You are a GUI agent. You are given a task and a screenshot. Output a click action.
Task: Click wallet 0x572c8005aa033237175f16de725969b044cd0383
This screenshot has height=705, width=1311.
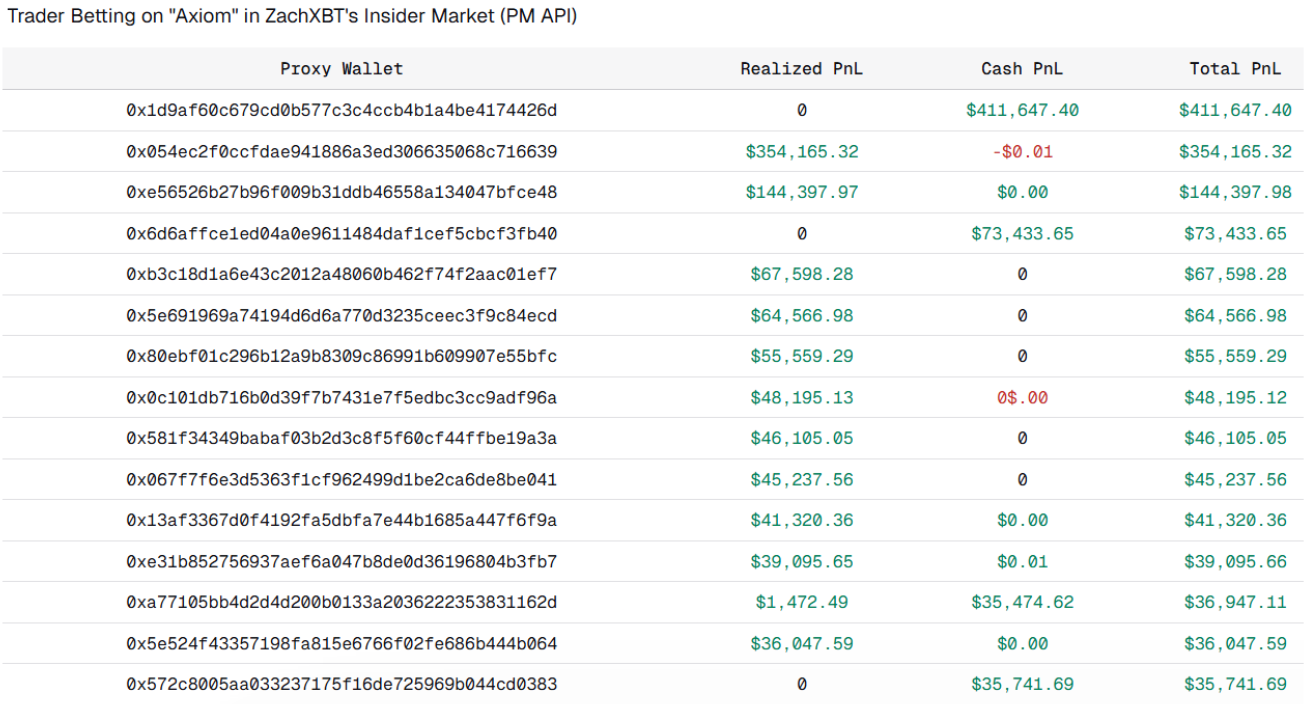[x=341, y=685]
